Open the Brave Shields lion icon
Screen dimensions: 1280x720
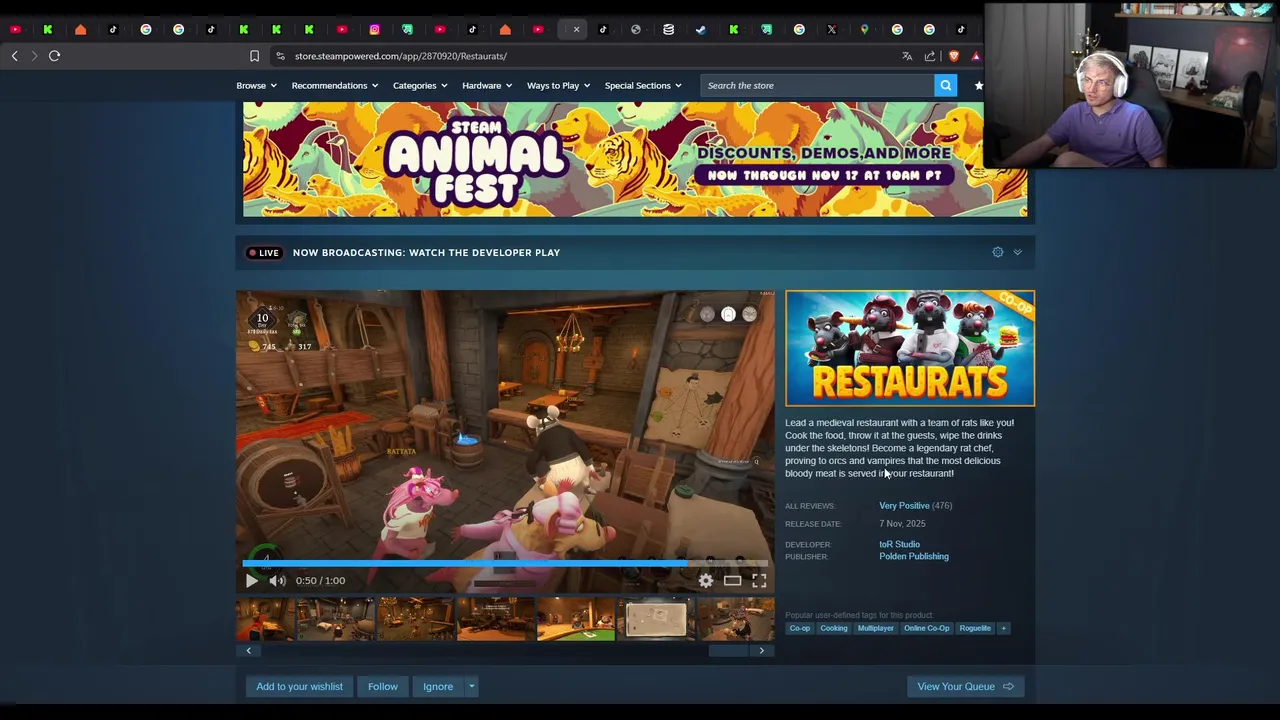coord(953,56)
